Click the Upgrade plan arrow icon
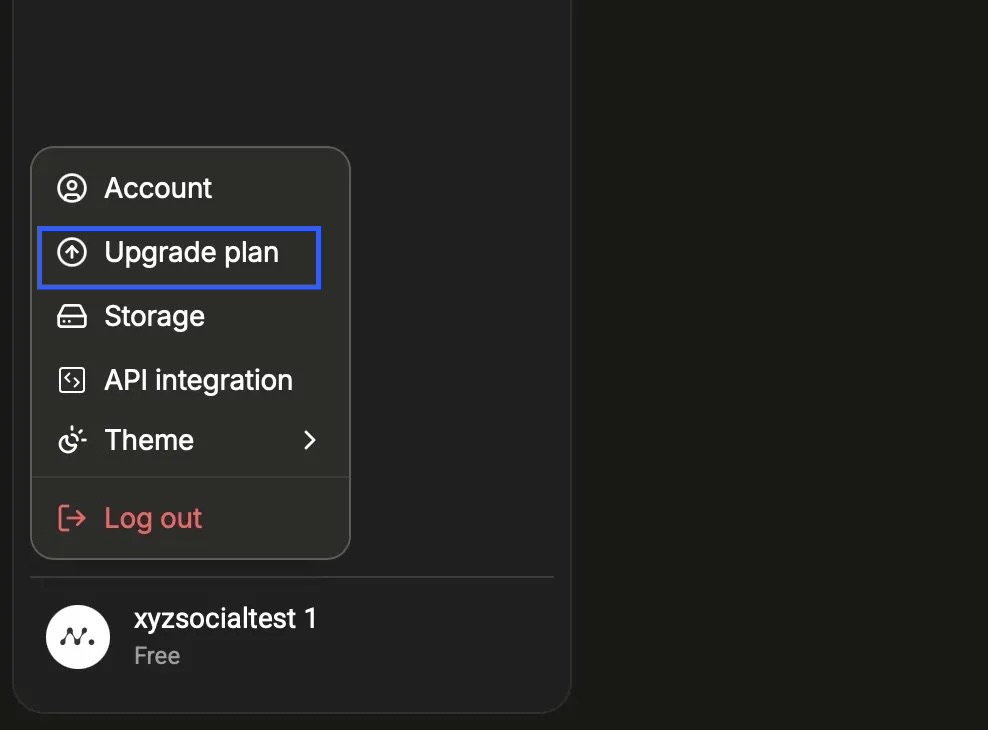The width and height of the screenshot is (988, 730). (x=72, y=253)
